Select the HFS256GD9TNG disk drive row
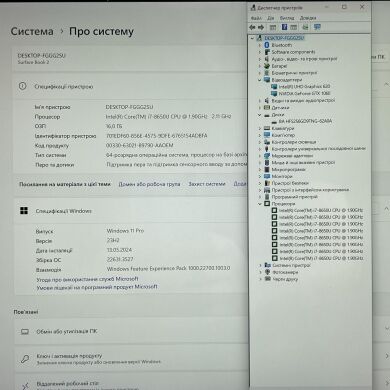The image size is (390, 390). pyautogui.click(x=305, y=121)
